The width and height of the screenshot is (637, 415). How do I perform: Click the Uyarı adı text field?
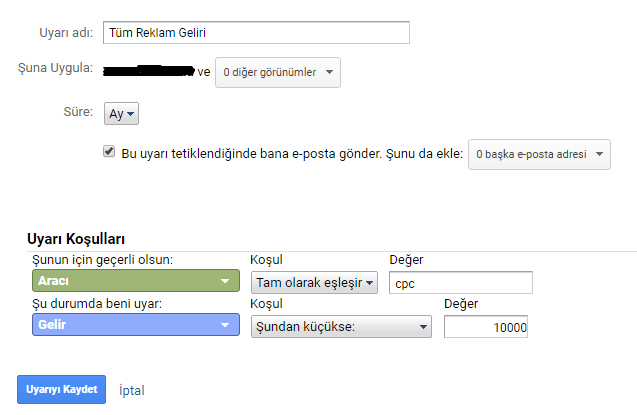point(256,33)
